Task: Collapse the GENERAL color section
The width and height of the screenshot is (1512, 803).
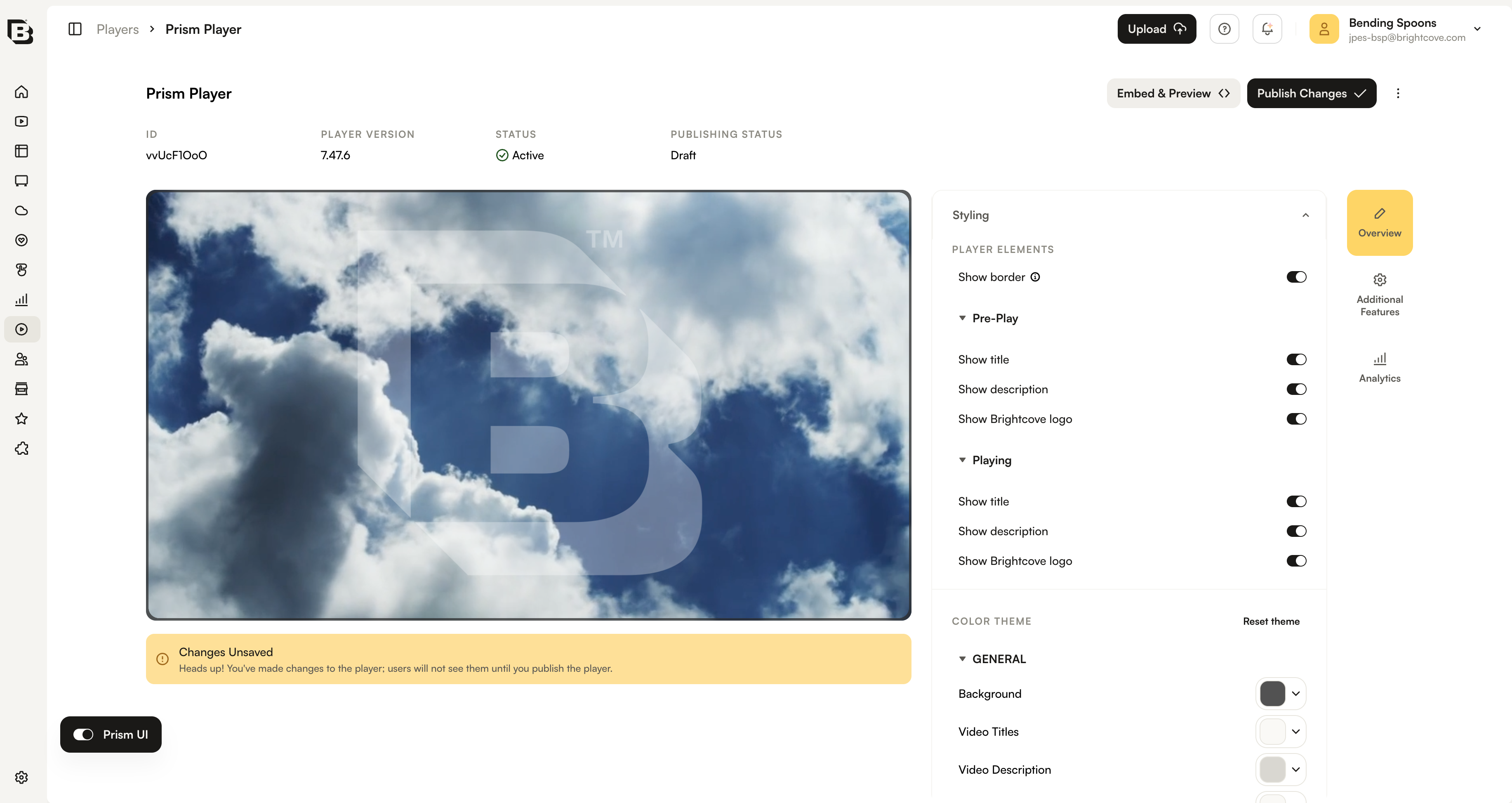Action: click(962, 659)
